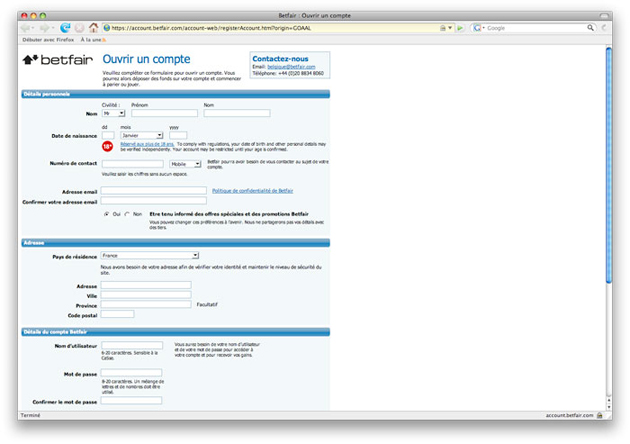Click the RSS feed icon beside À la une

pos(104,40)
